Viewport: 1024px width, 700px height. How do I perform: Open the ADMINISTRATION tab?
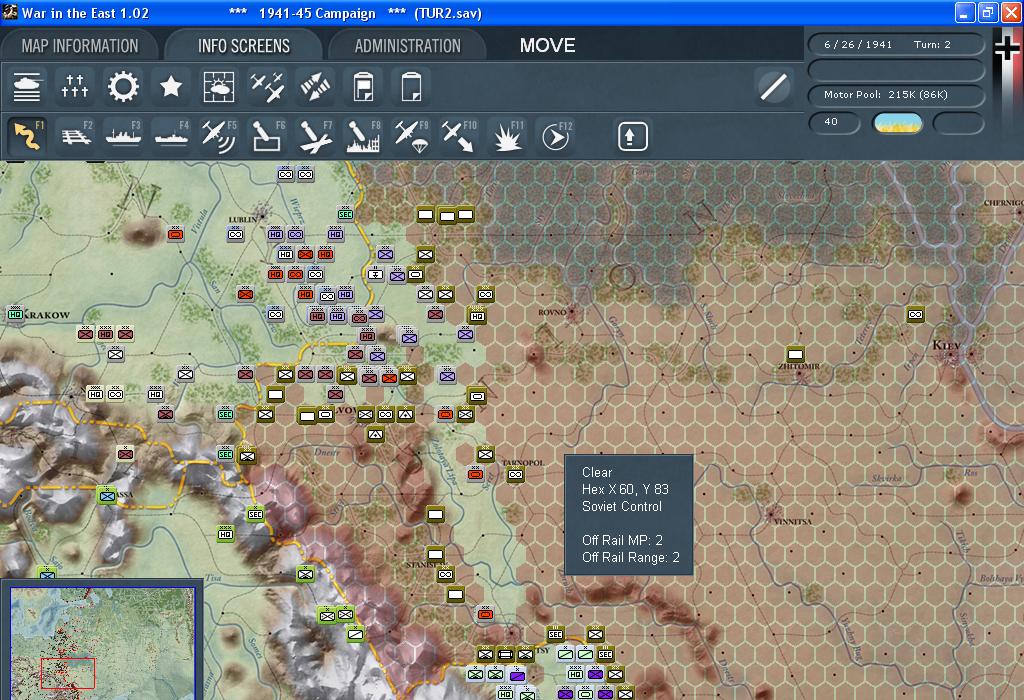[408, 46]
